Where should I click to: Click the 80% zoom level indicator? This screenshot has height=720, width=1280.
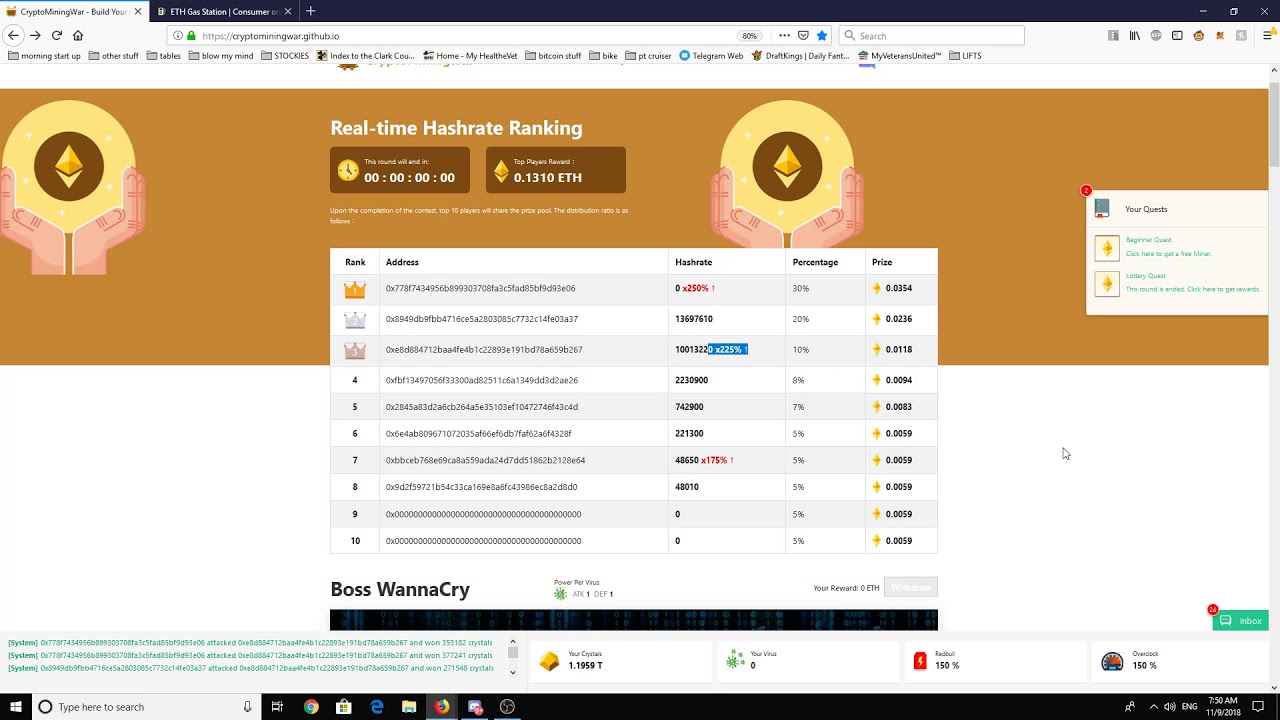(749, 35)
